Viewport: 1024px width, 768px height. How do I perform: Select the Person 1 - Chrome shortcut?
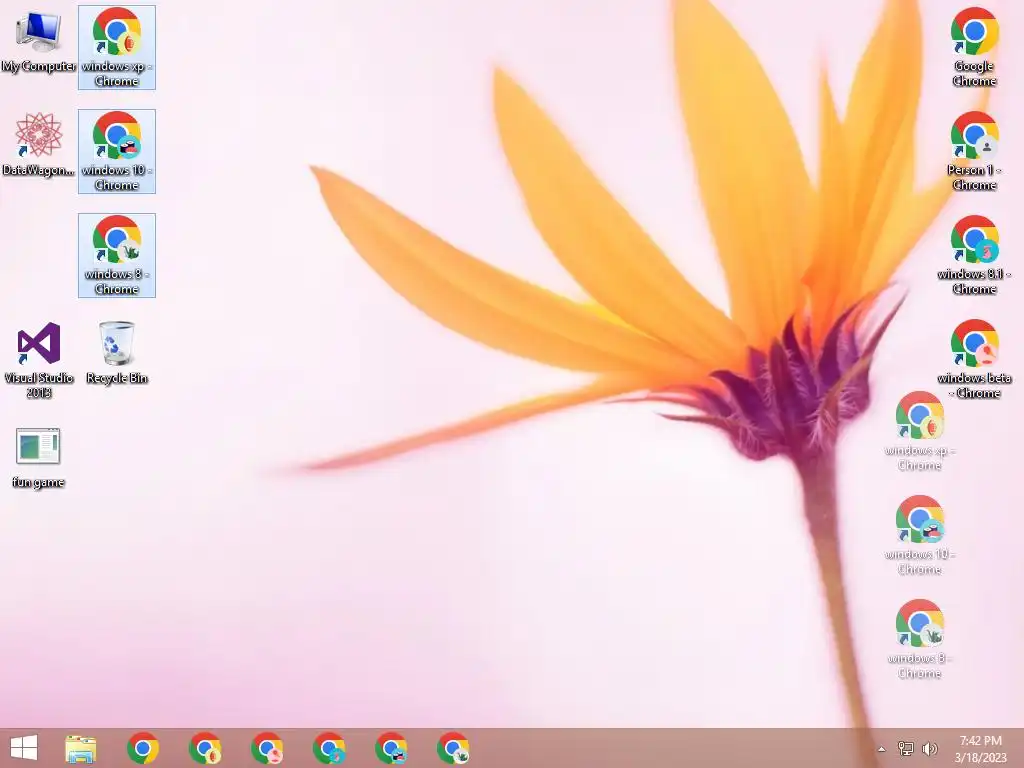[x=974, y=152]
